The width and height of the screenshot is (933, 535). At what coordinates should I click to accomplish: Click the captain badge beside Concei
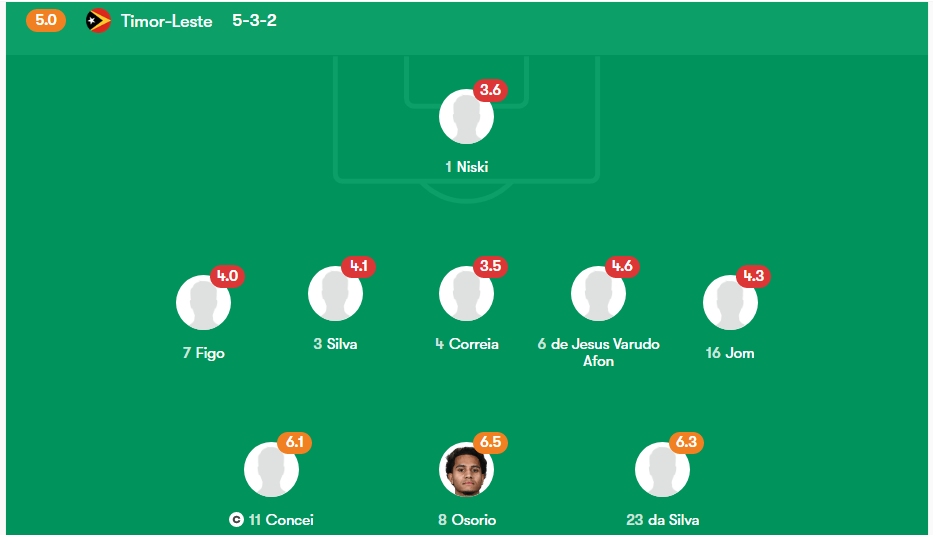click(236, 520)
